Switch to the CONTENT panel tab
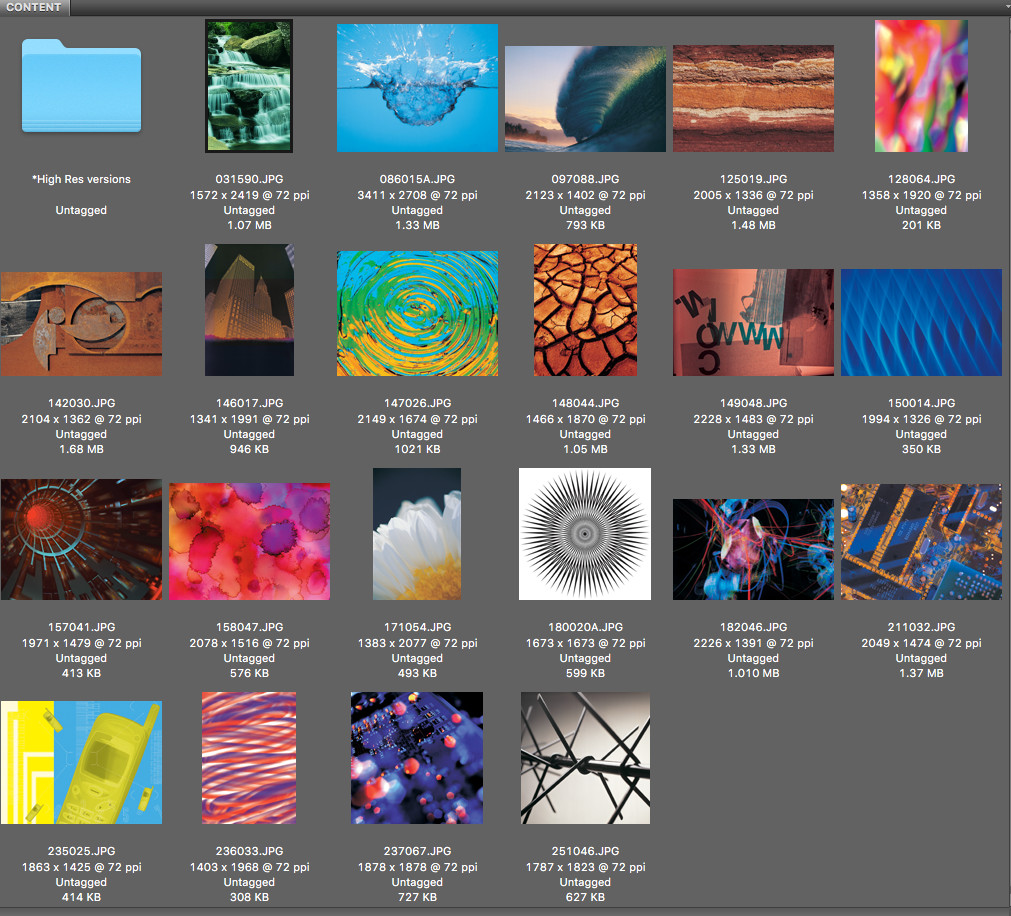The width and height of the screenshot is (1011, 916). point(34,7)
